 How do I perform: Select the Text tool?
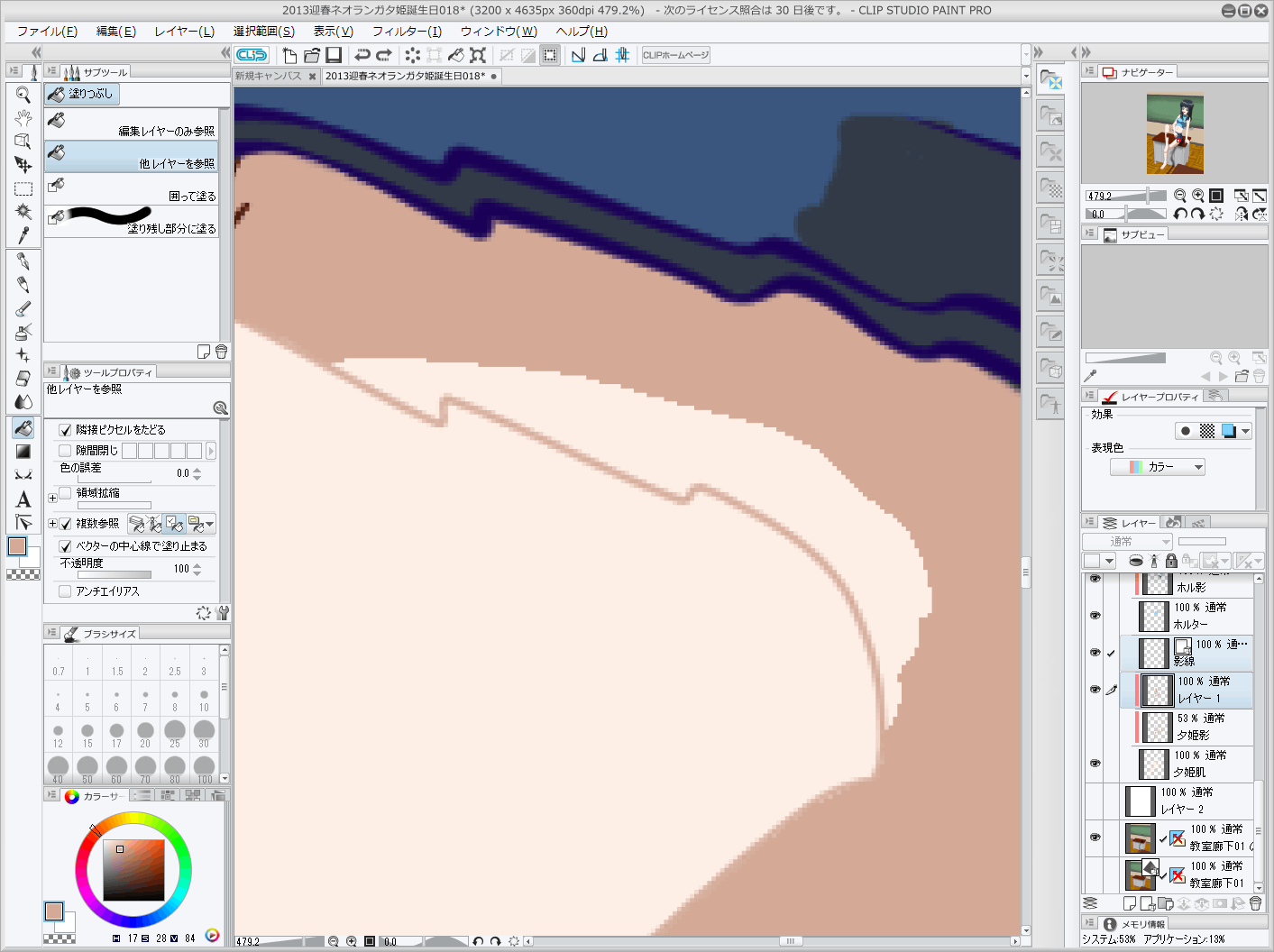pos(23,499)
